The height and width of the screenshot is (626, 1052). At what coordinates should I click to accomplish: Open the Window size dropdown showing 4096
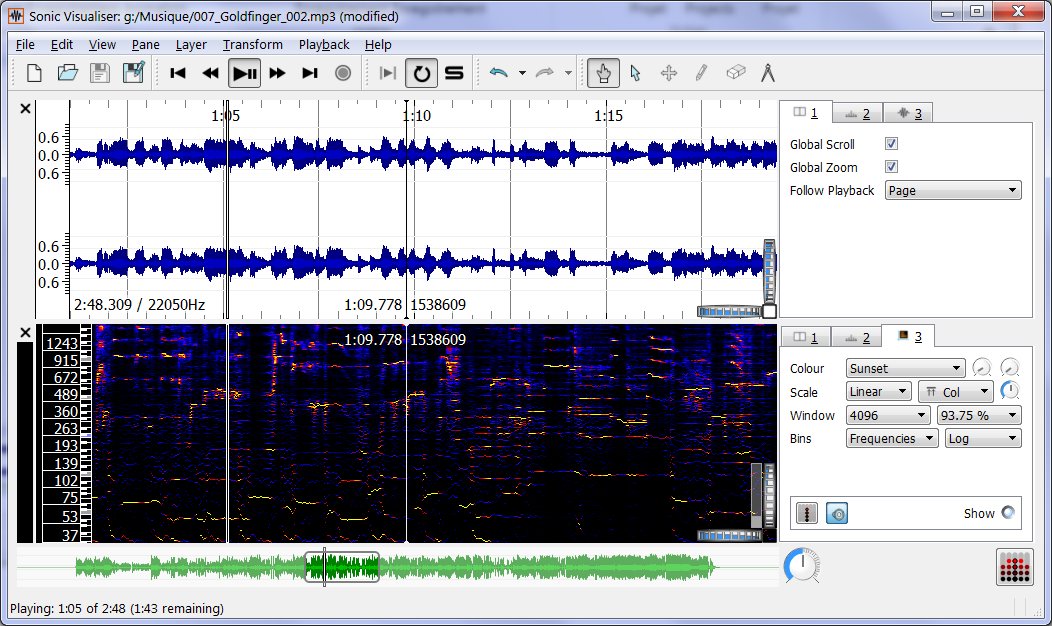(888, 415)
